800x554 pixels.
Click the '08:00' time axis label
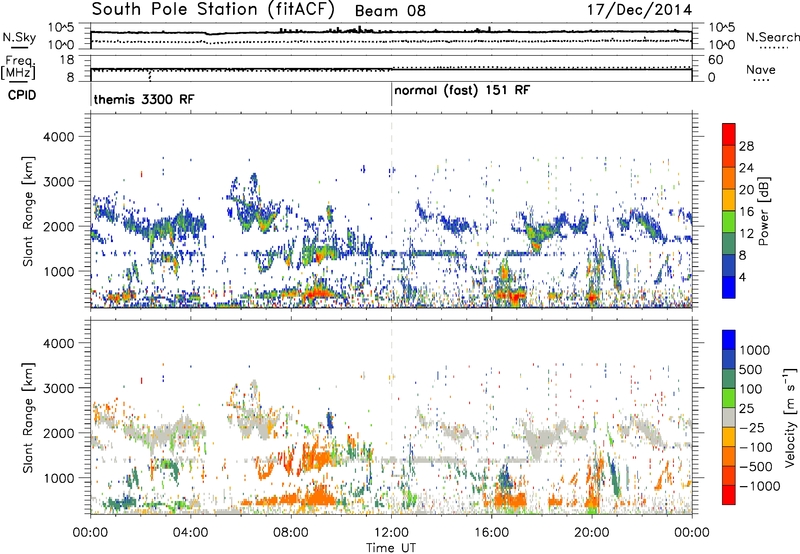(290, 533)
